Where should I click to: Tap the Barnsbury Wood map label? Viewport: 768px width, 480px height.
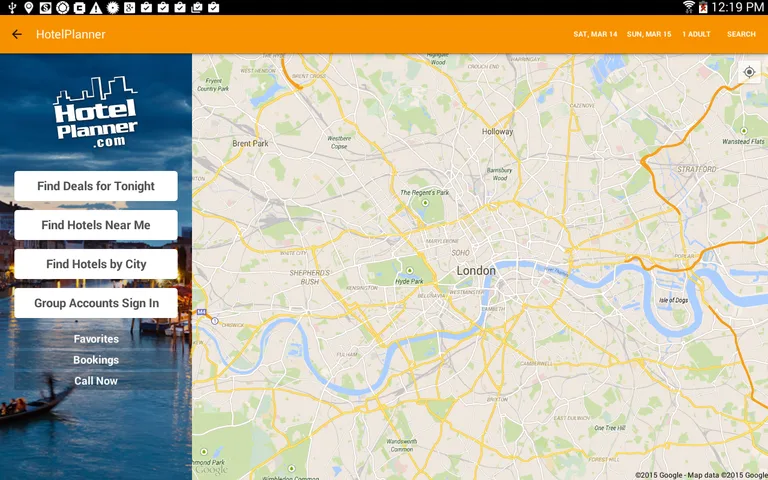[x=499, y=174]
